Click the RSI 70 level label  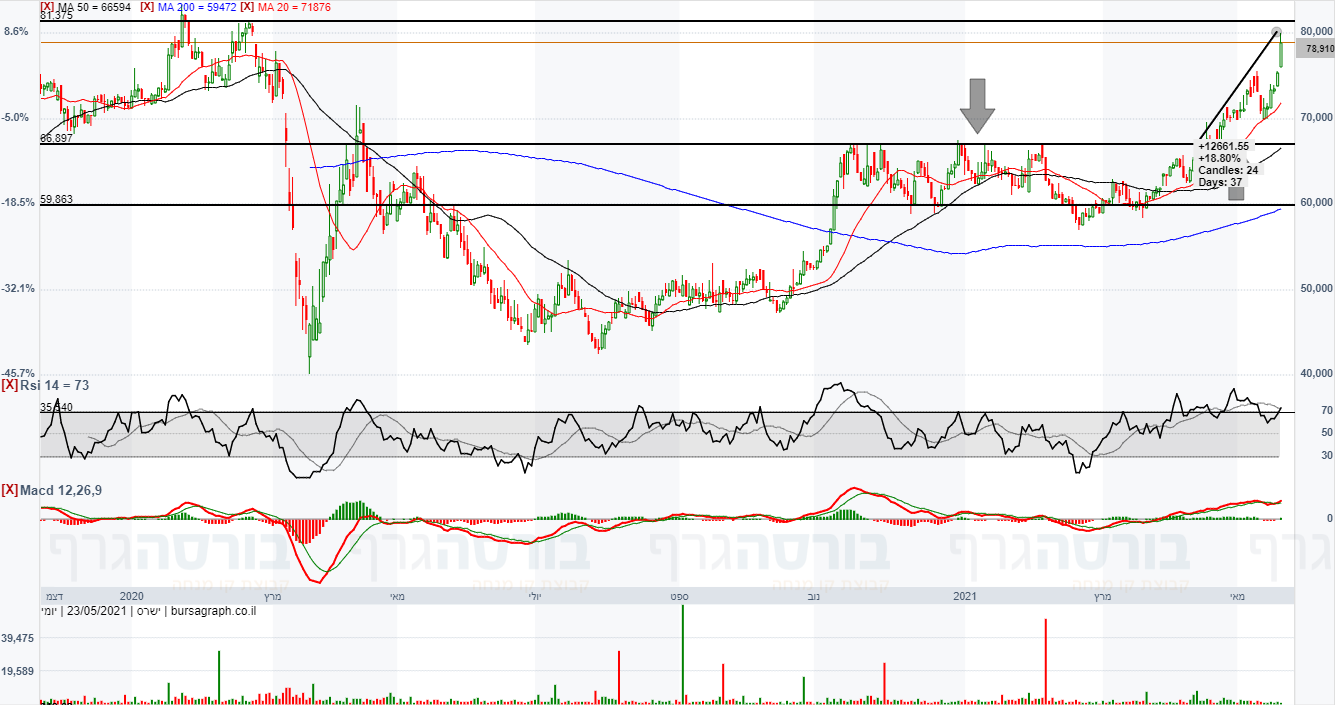point(1325,410)
